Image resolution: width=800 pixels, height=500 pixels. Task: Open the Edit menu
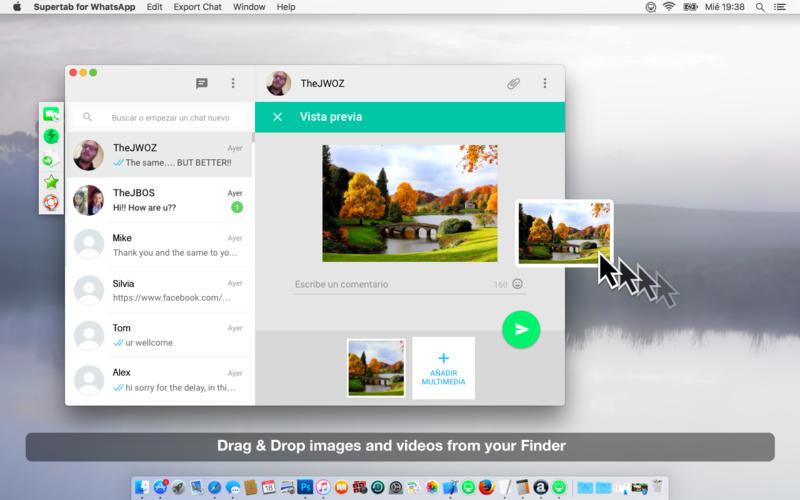click(154, 7)
